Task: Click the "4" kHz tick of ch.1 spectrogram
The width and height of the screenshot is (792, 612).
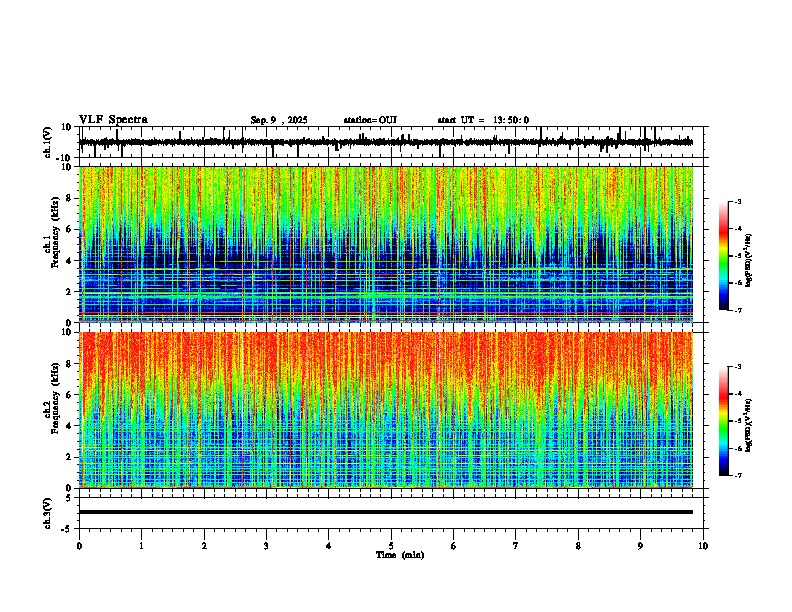Action: [x=69, y=261]
